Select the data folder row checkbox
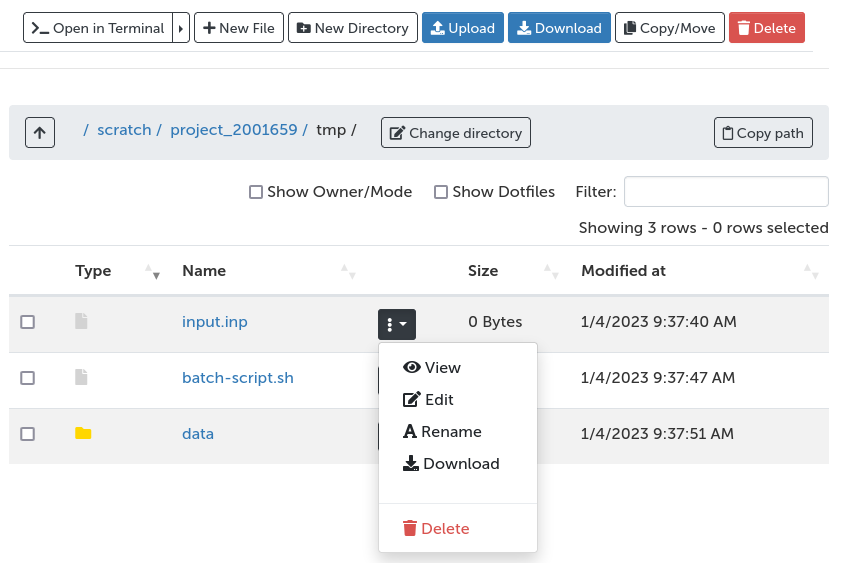The height and width of the screenshot is (563, 843). [x=27, y=434]
